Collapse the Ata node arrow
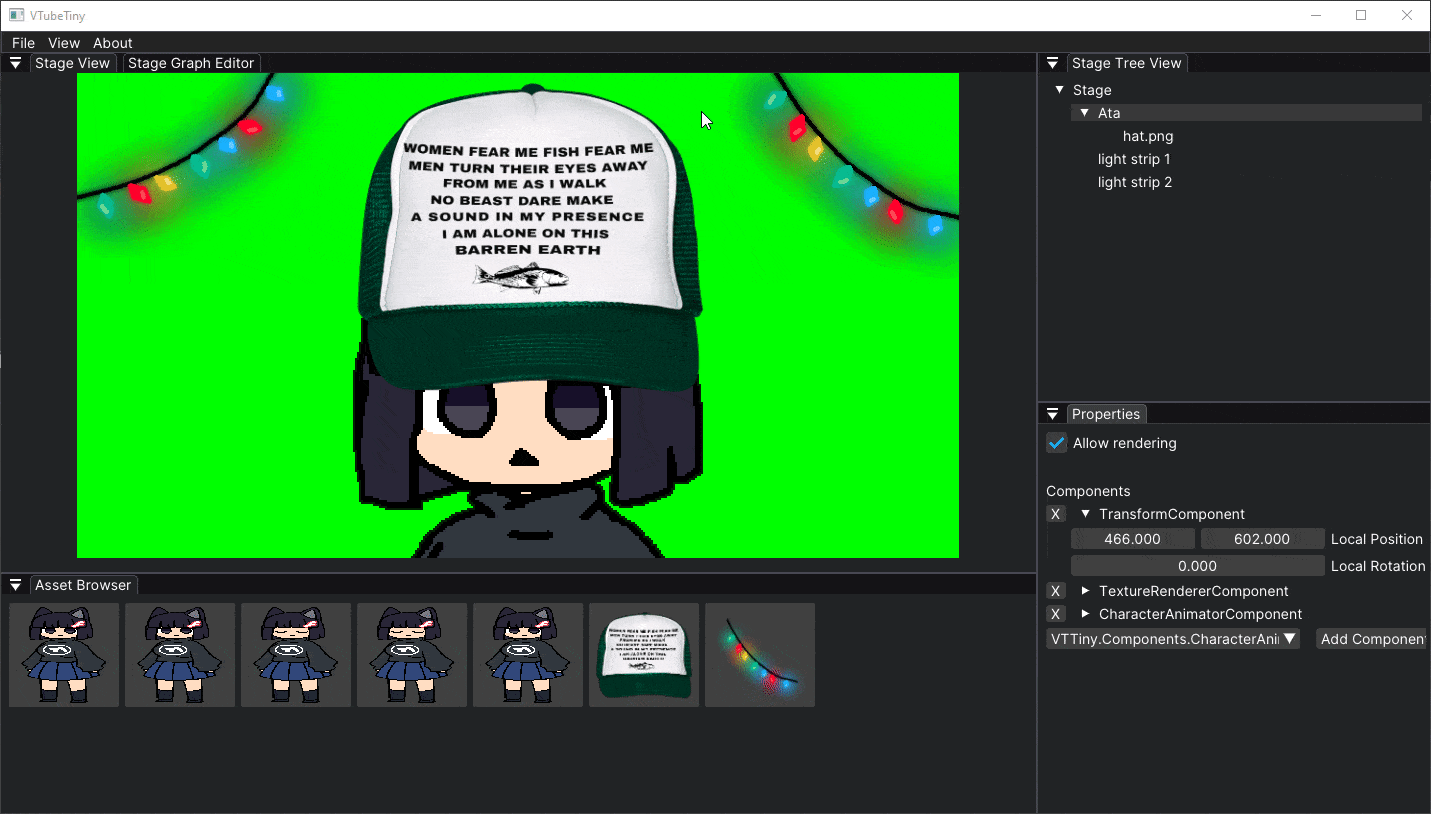Viewport: 1431px width, 814px height. click(x=1085, y=113)
